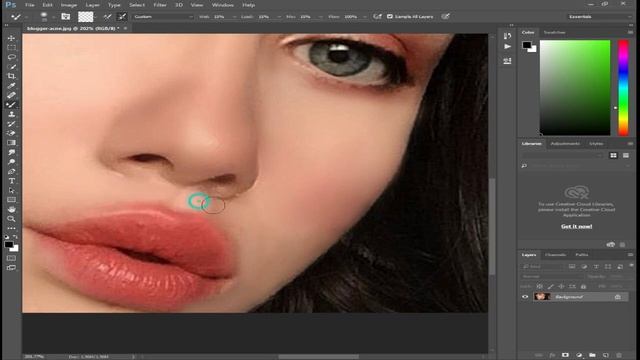Open the layer style fx menu
This screenshot has height=360, width=640.
point(552,355)
